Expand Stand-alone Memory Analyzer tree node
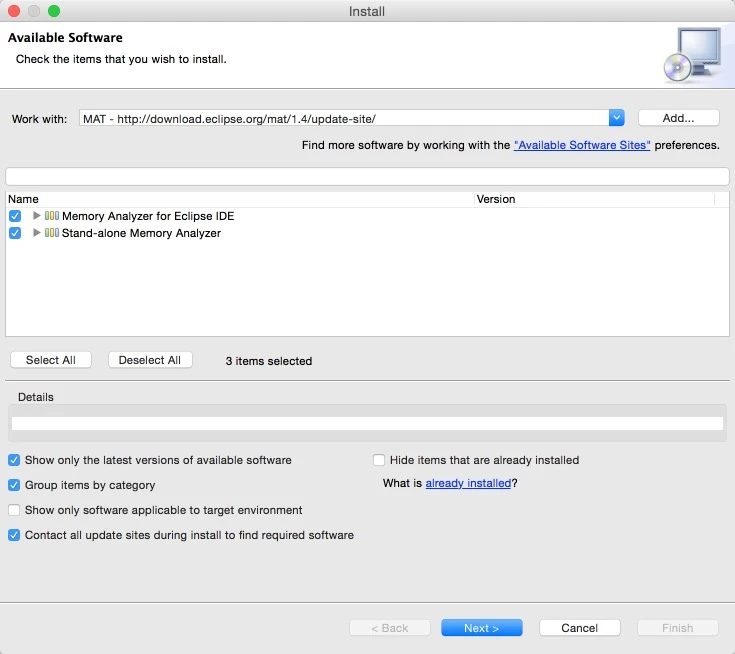 (x=37, y=233)
